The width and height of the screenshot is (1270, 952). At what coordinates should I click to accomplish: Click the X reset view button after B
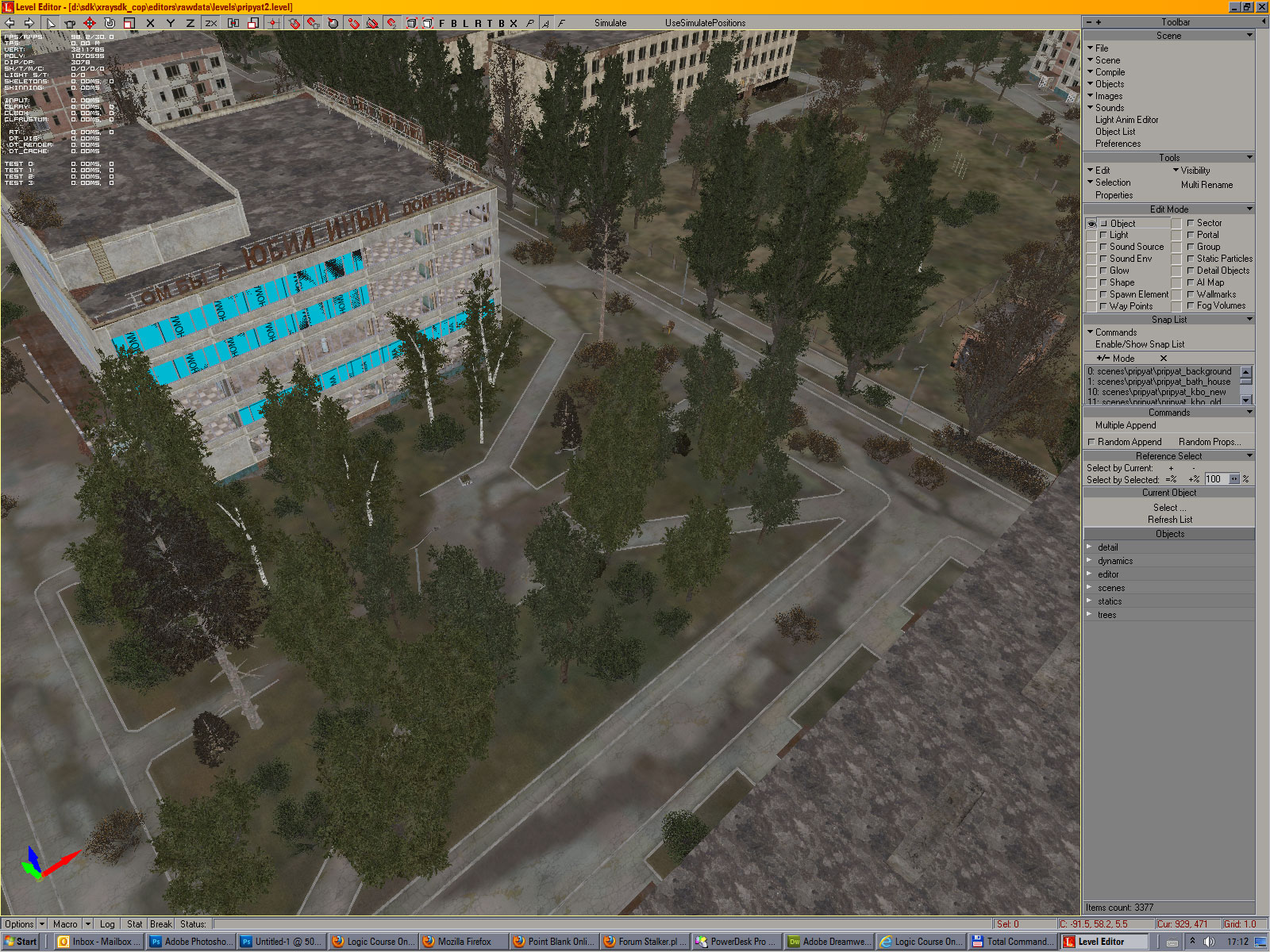click(514, 23)
